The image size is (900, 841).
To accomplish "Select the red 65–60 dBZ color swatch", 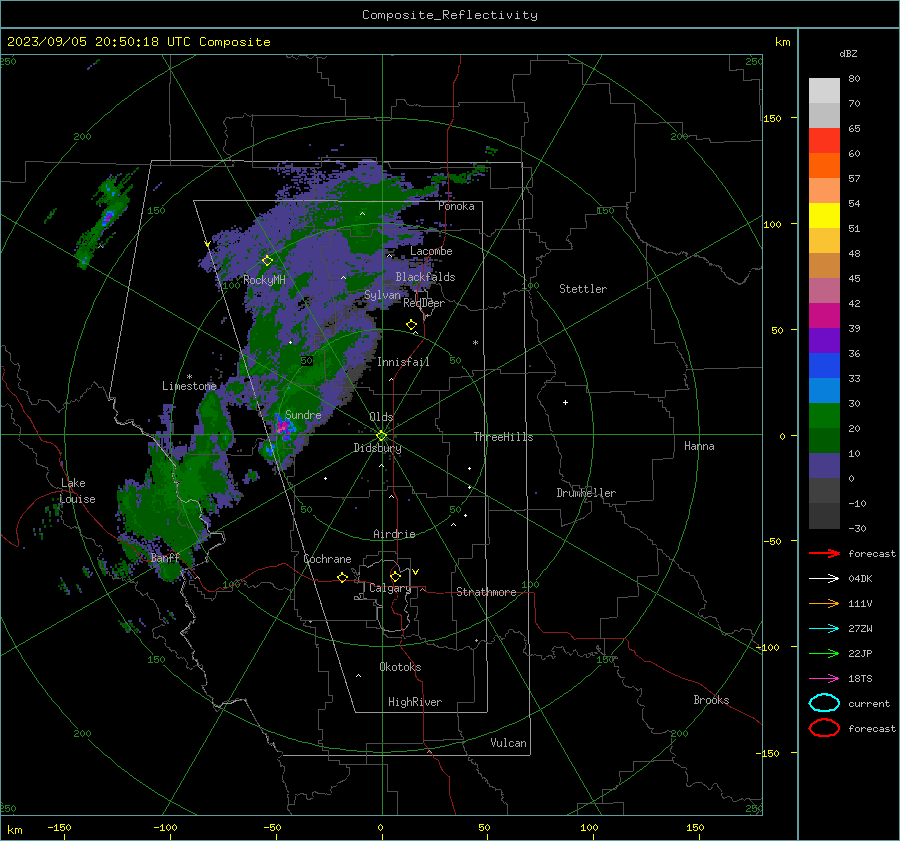I will pyautogui.click(x=824, y=141).
